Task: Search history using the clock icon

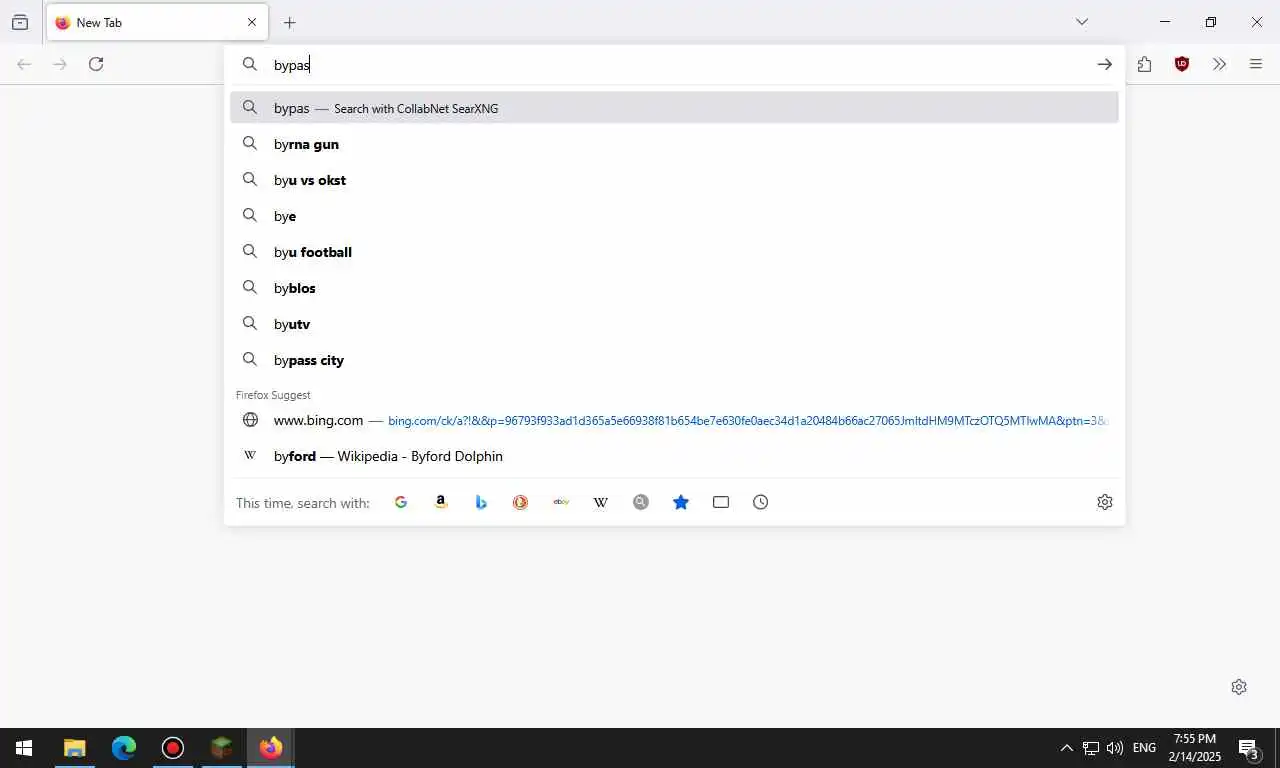Action: pyautogui.click(x=761, y=502)
